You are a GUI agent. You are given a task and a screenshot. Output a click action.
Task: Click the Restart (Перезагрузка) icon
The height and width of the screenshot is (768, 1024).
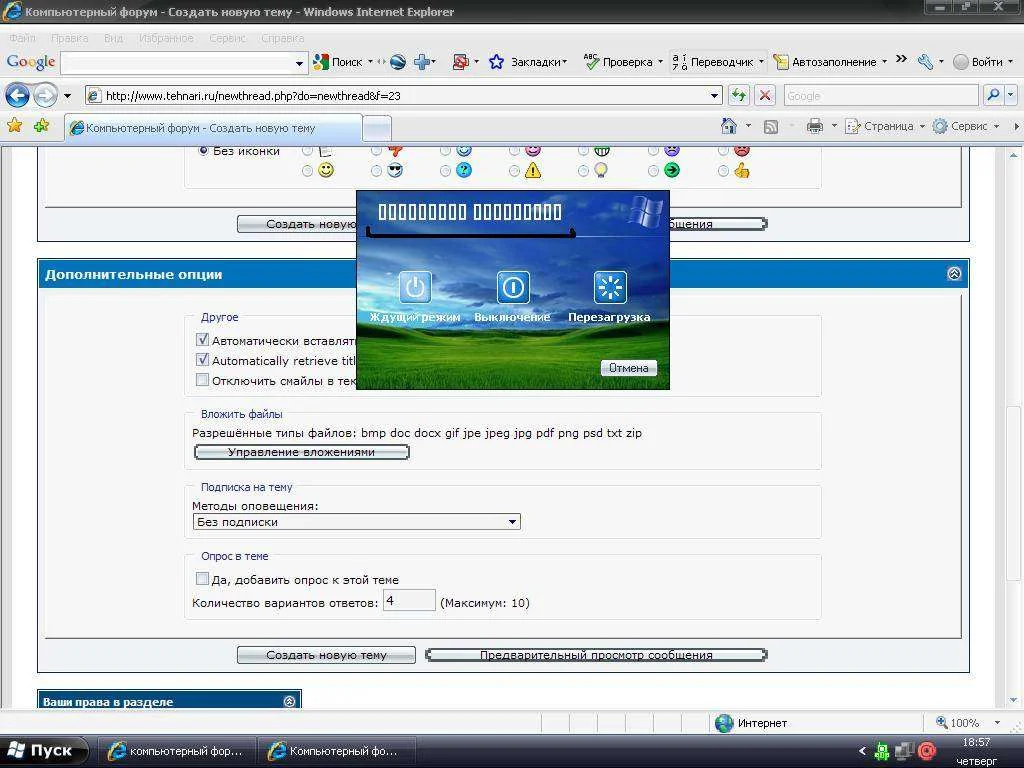point(609,288)
